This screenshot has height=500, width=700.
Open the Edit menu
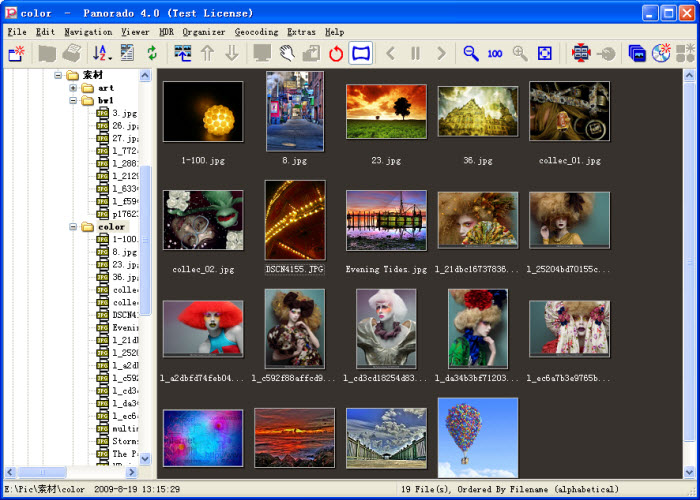(x=46, y=32)
